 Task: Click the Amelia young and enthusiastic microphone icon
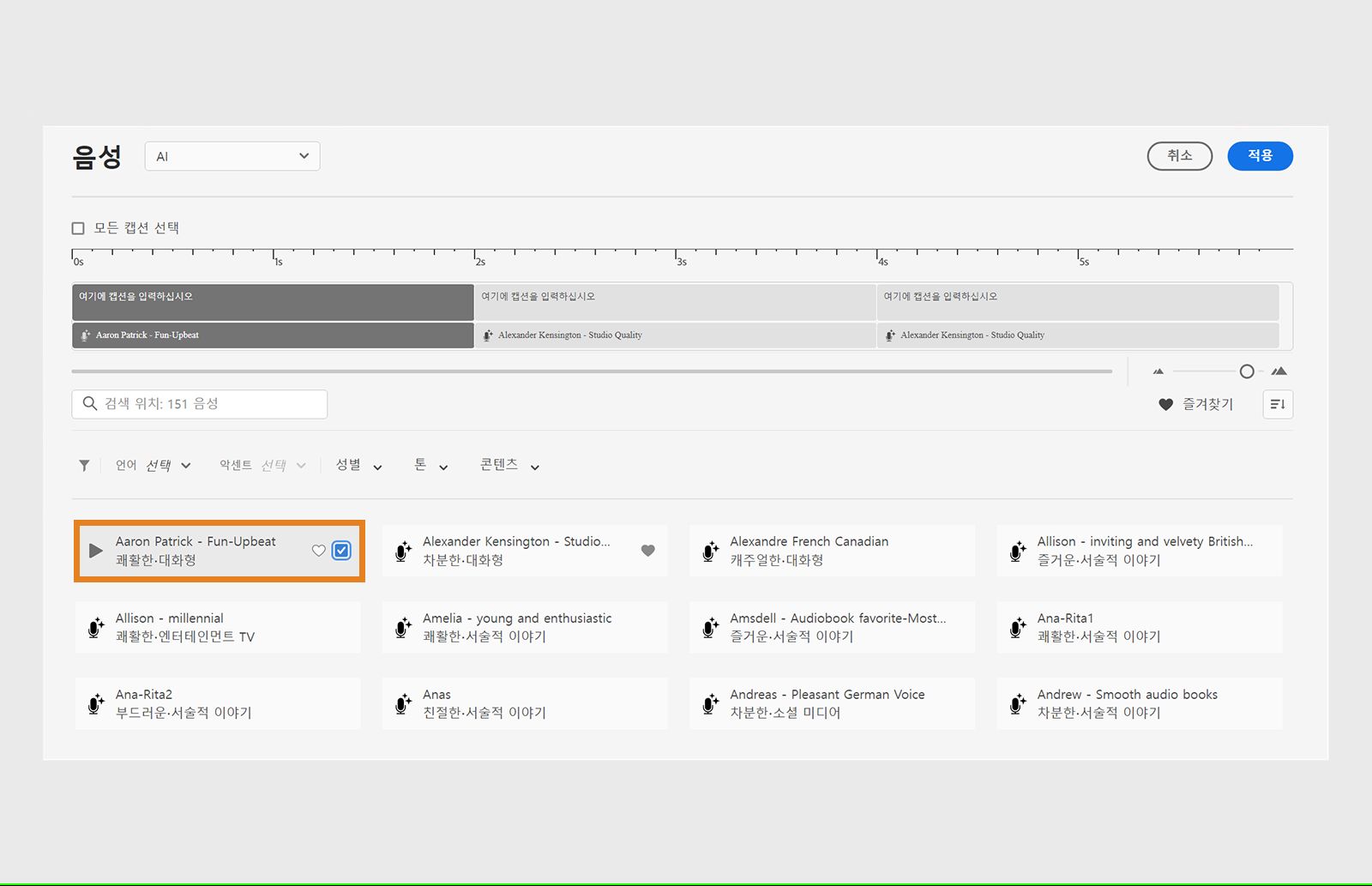click(403, 627)
